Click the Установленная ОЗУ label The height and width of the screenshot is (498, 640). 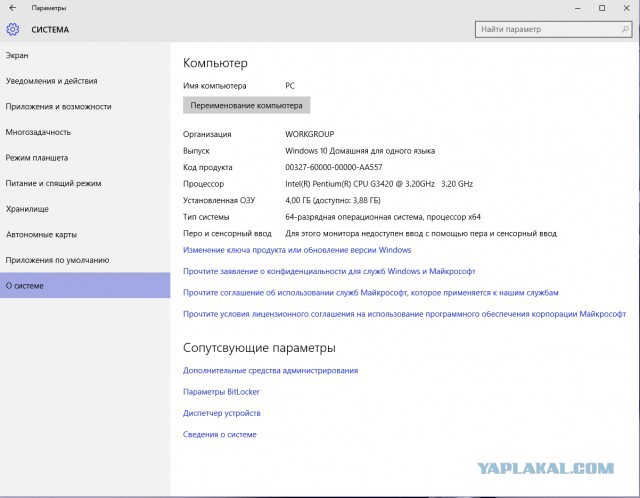(x=219, y=200)
